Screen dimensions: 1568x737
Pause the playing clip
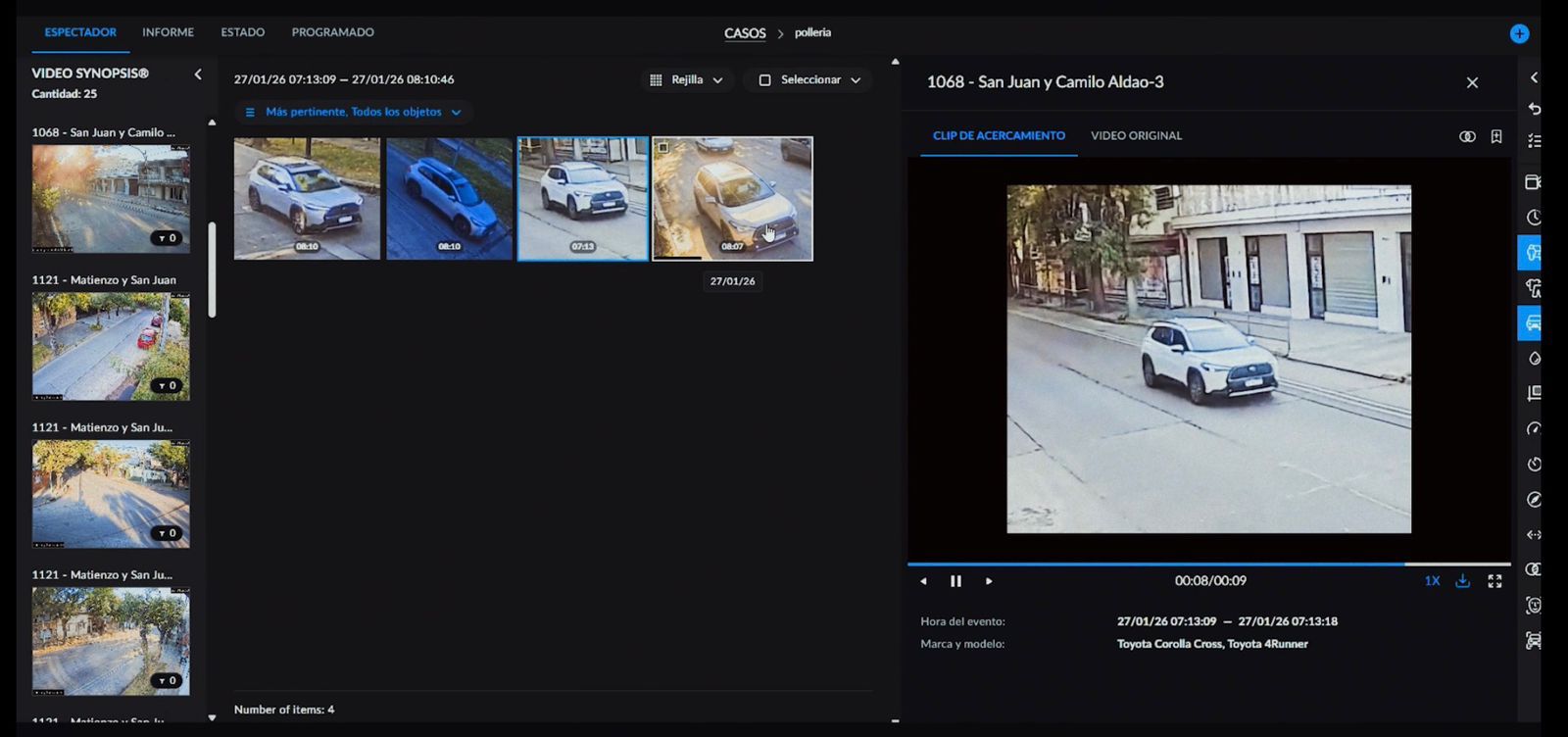(955, 581)
